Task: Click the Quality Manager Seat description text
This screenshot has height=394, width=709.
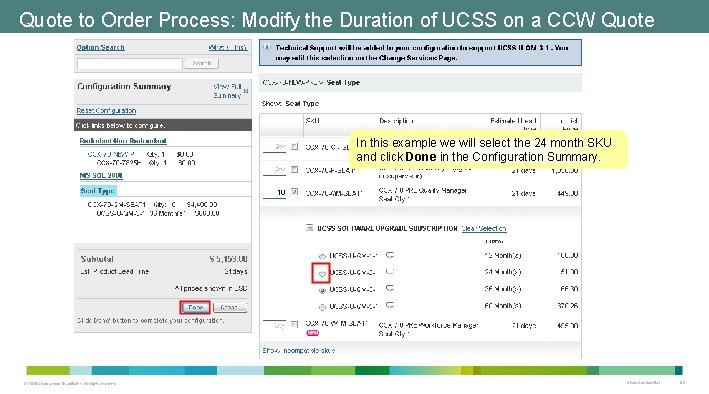Action: coord(422,195)
